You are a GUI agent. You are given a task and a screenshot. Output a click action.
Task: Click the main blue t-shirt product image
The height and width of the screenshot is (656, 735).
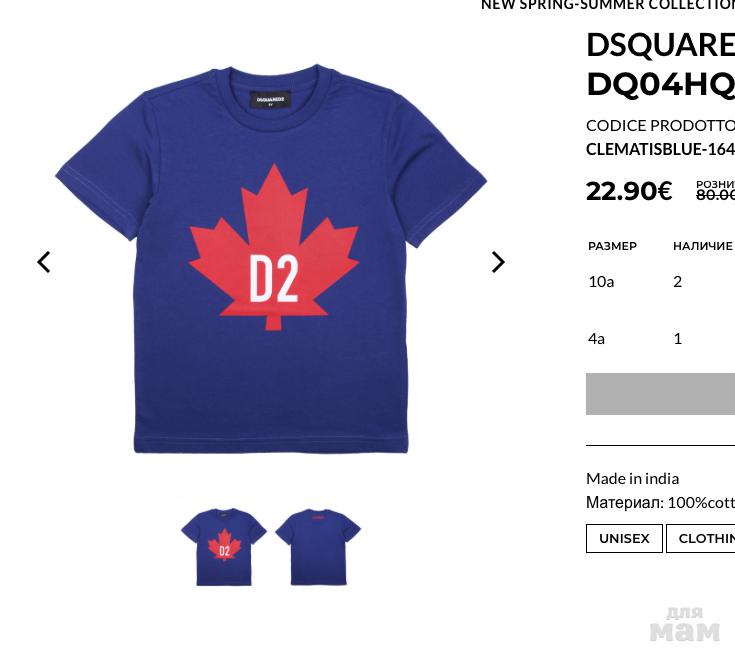[x=271, y=259]
